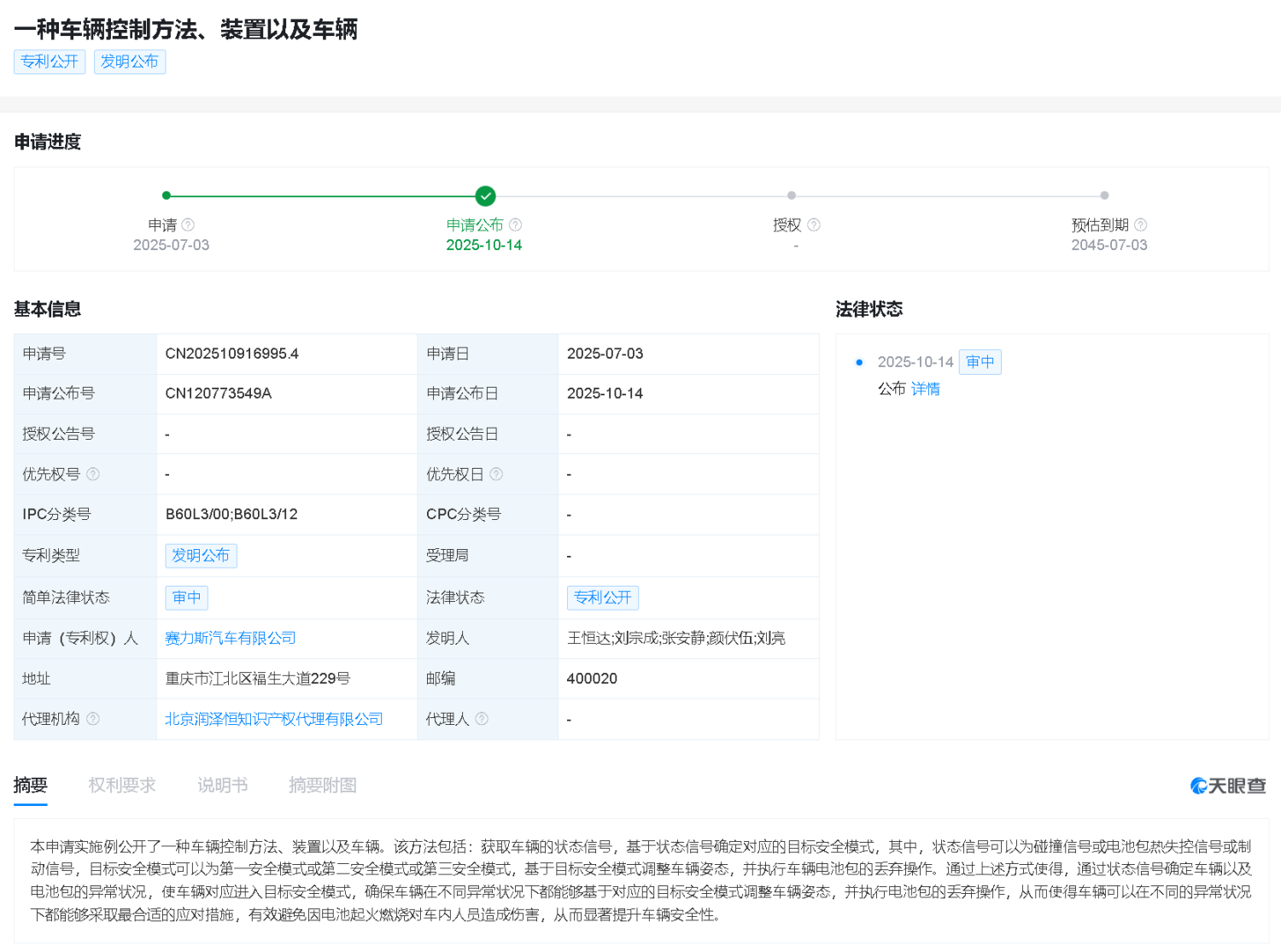Image resolution: width=1281 pixels, height=952 pixels.
Task: Click 审中 tag in 简单法律状态 row
Action: pos(187,598)
